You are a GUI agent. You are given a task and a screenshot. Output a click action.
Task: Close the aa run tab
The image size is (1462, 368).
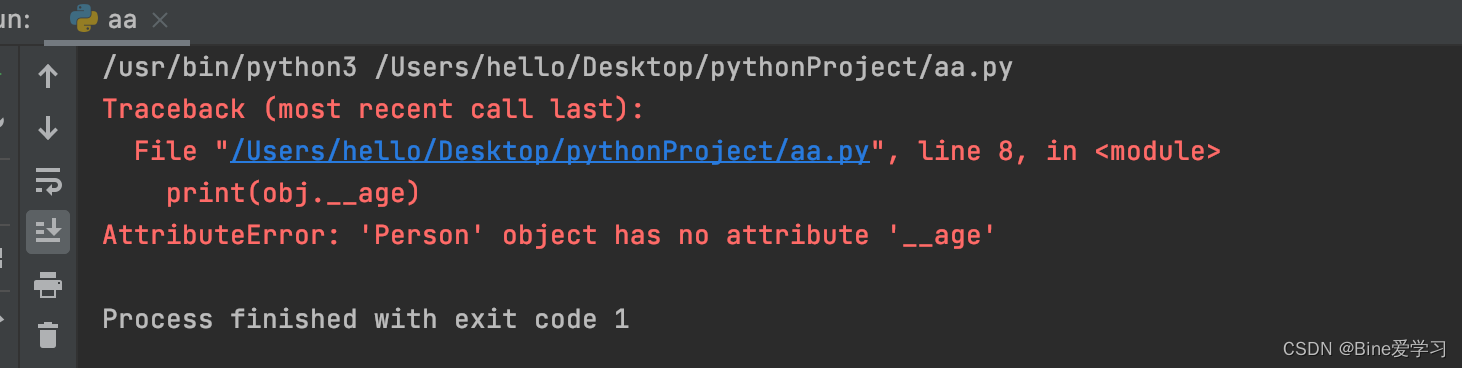click(x=161, y=20)
